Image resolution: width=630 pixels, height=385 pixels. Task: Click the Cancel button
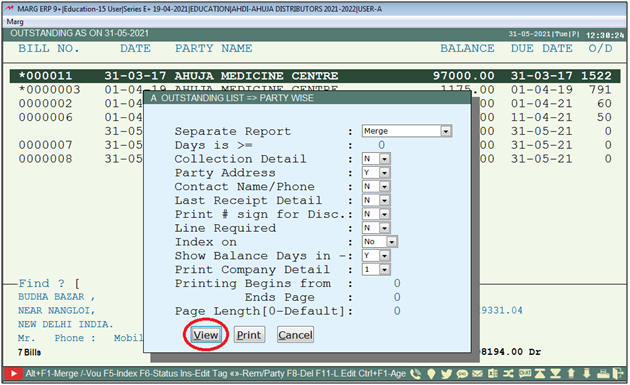tap(295, 335)
